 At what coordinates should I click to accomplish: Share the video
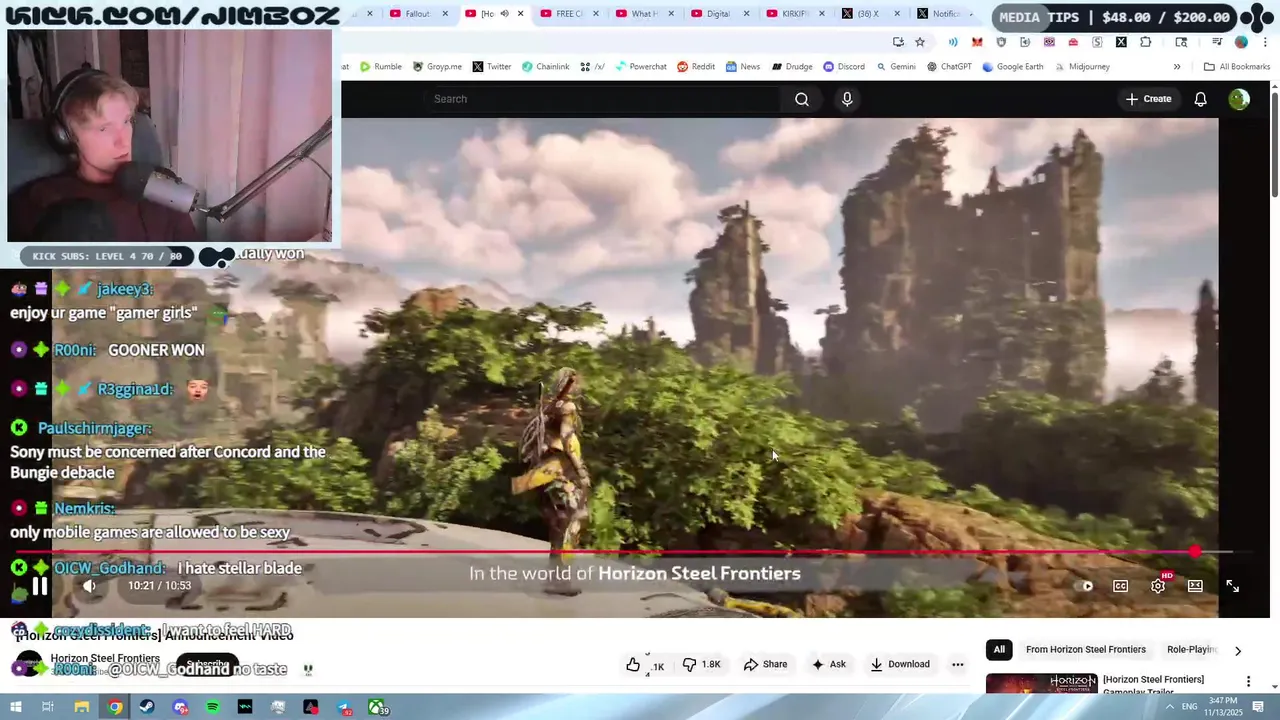765,664
